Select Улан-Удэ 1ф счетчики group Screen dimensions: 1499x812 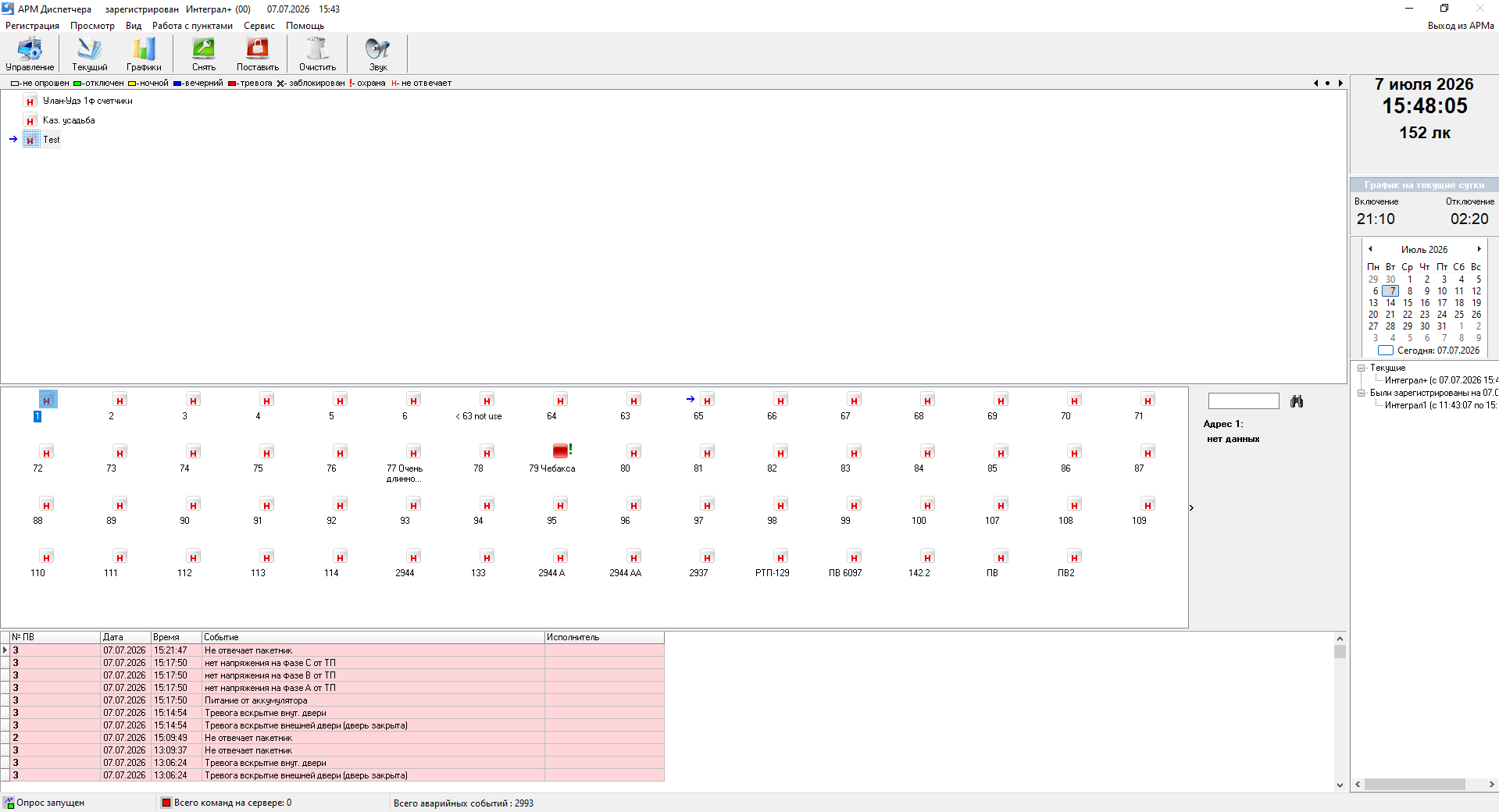point(87,101)
